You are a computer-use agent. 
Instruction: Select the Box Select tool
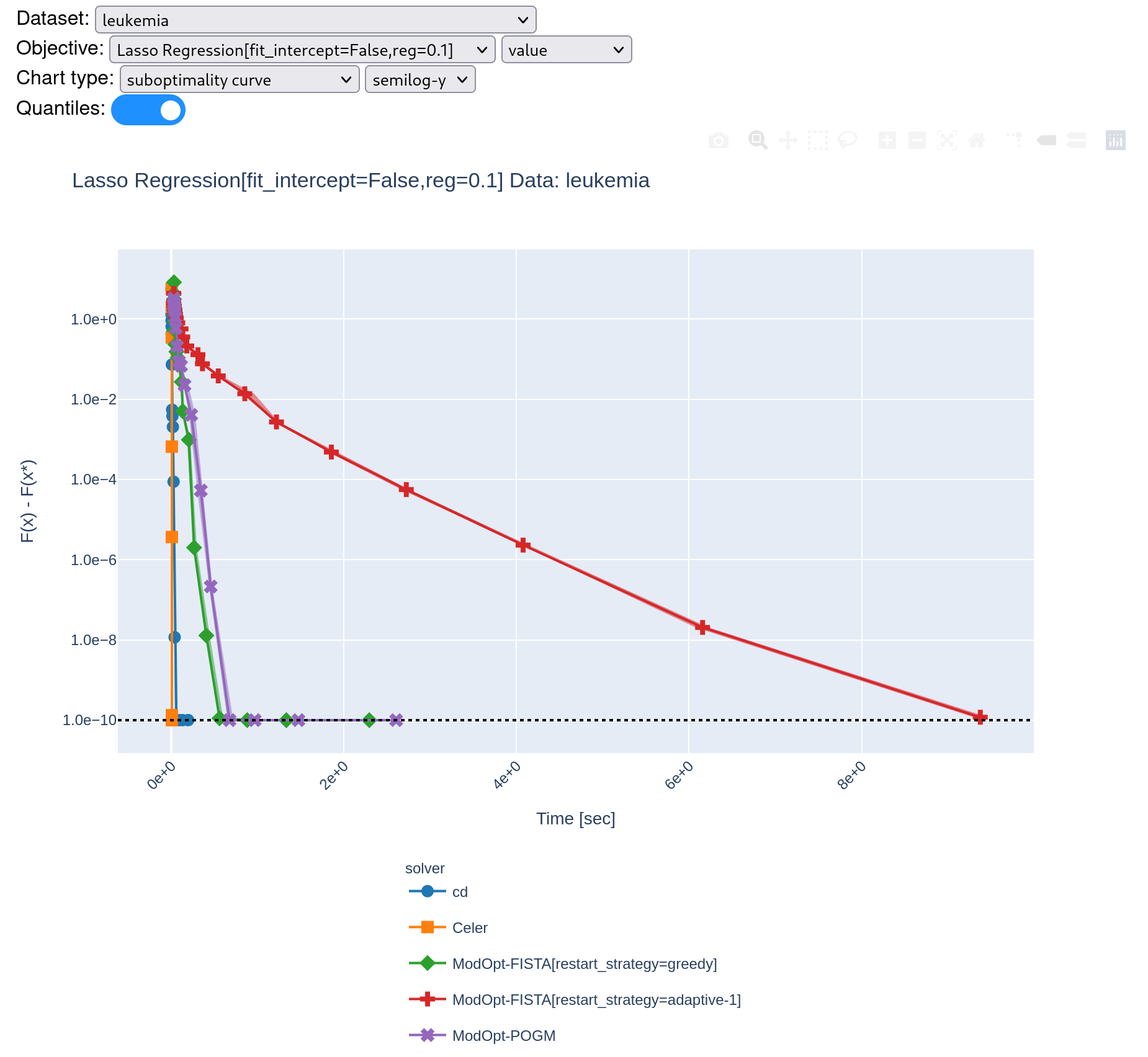818,141
